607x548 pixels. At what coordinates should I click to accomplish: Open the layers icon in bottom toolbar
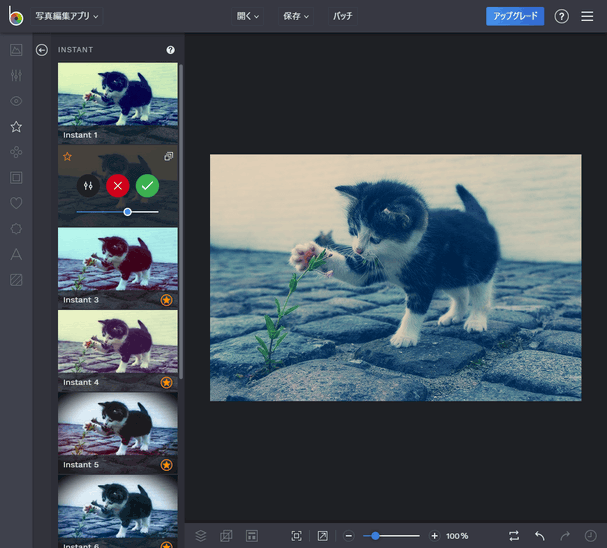pos(201,536)
